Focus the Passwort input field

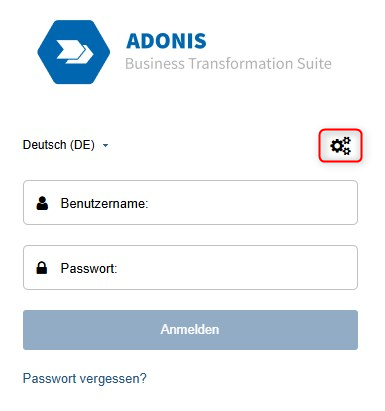190,268
